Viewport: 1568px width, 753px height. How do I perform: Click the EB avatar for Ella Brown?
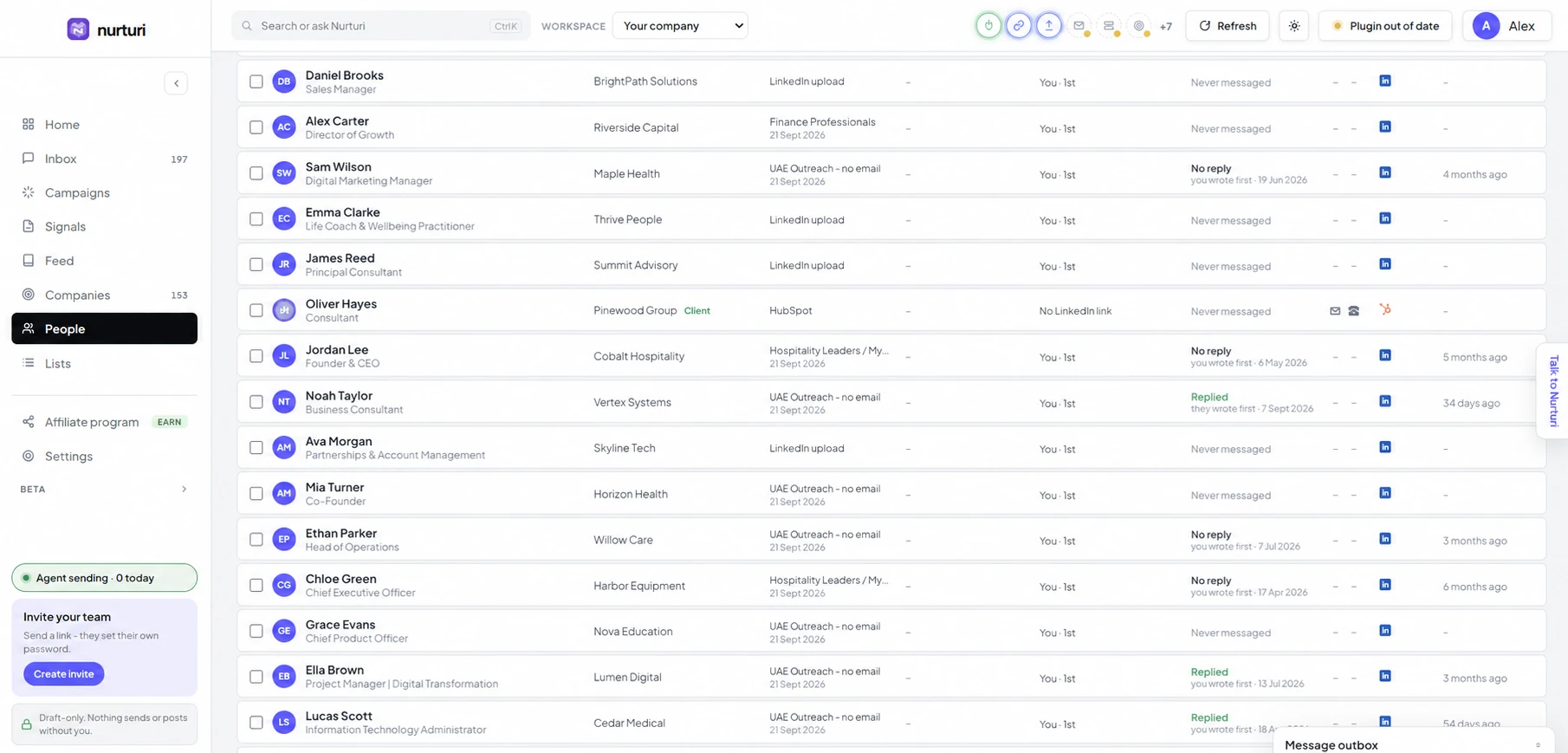point(284,677)
